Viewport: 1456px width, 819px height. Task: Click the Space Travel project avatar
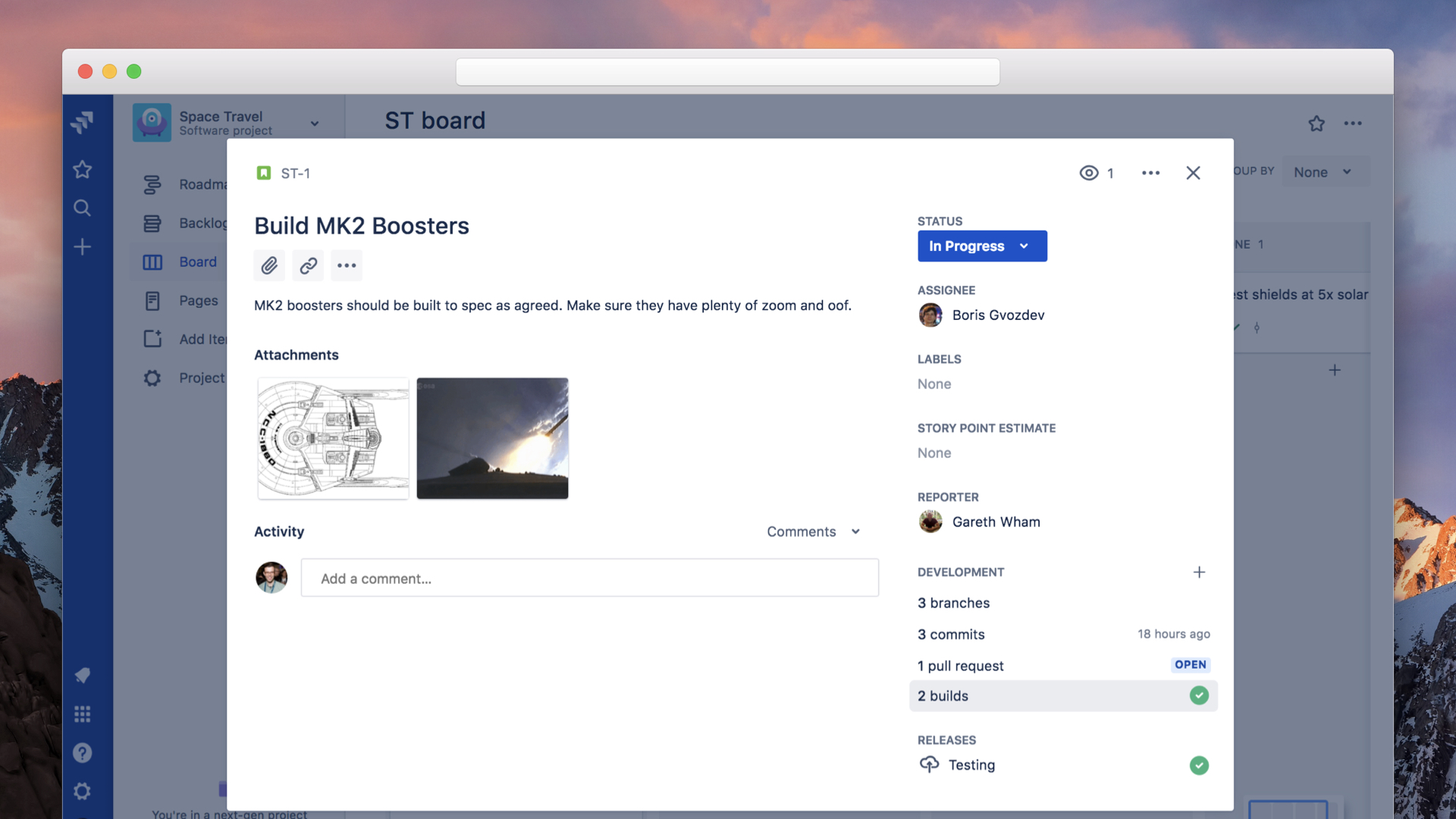coord(152,122)
